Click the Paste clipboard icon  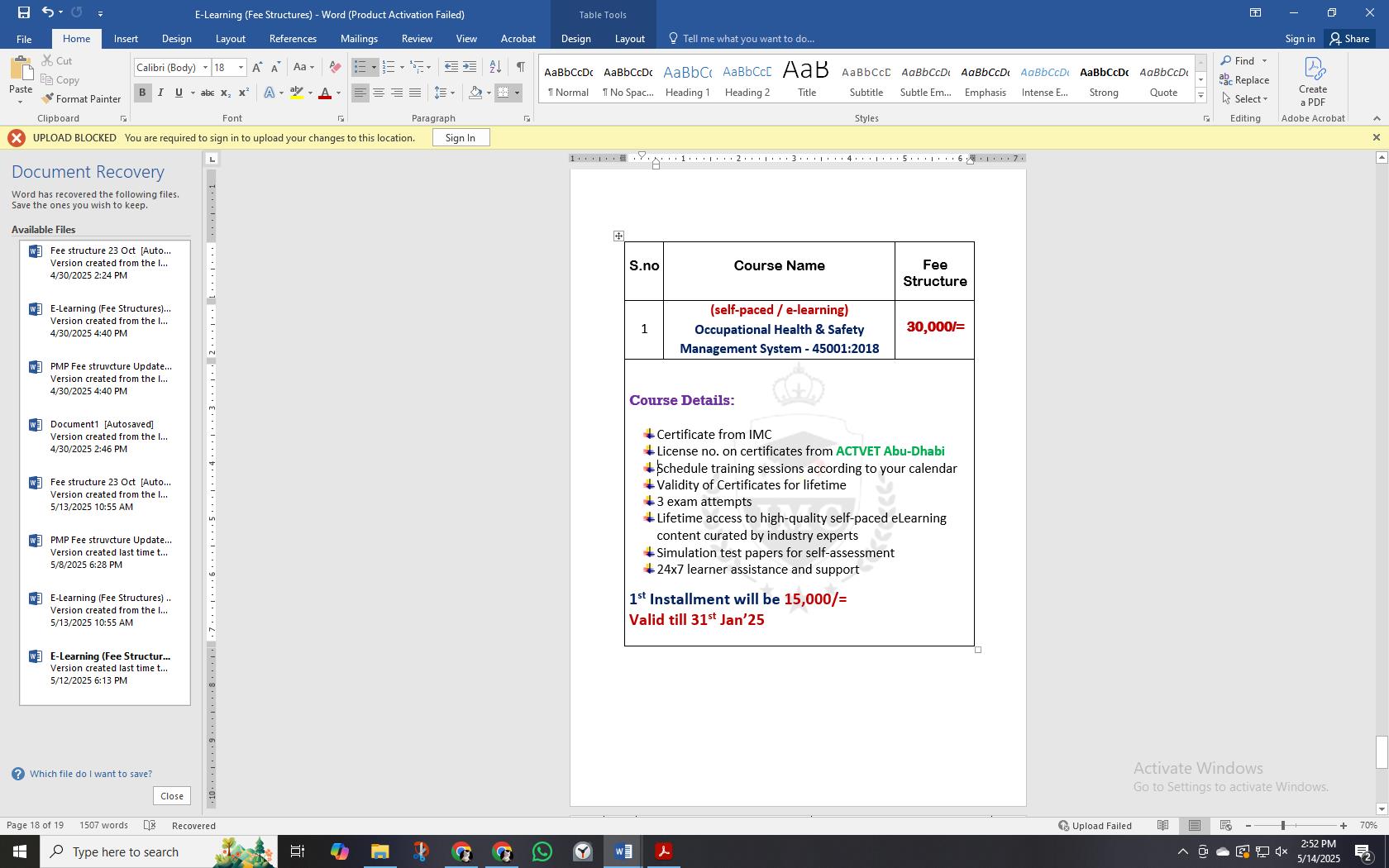pyautogui.click(x=21, y=70)
